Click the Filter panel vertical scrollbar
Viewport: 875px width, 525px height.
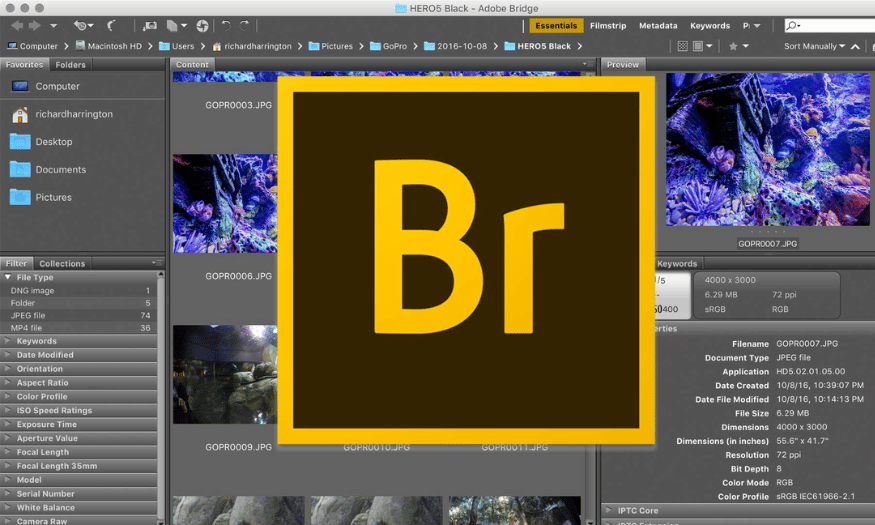tap(161, 398)
